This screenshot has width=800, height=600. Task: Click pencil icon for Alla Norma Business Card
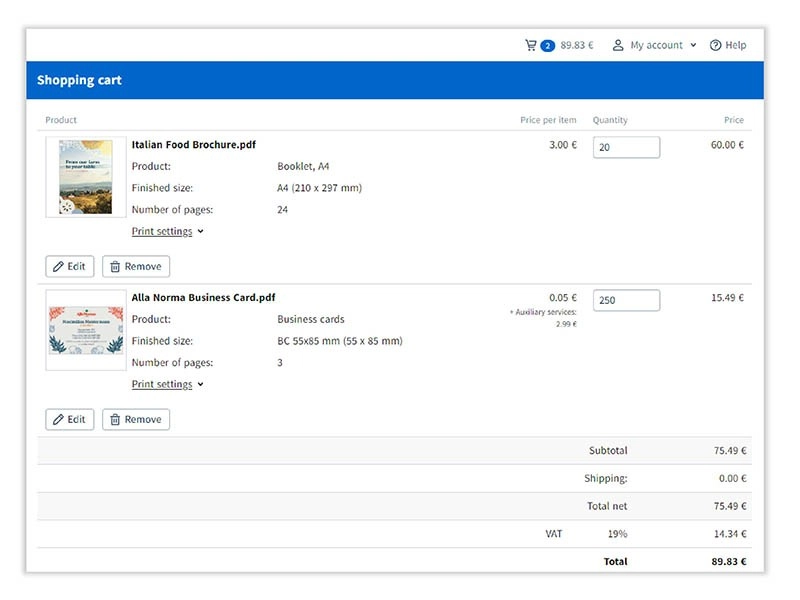(x=58, y=420)
